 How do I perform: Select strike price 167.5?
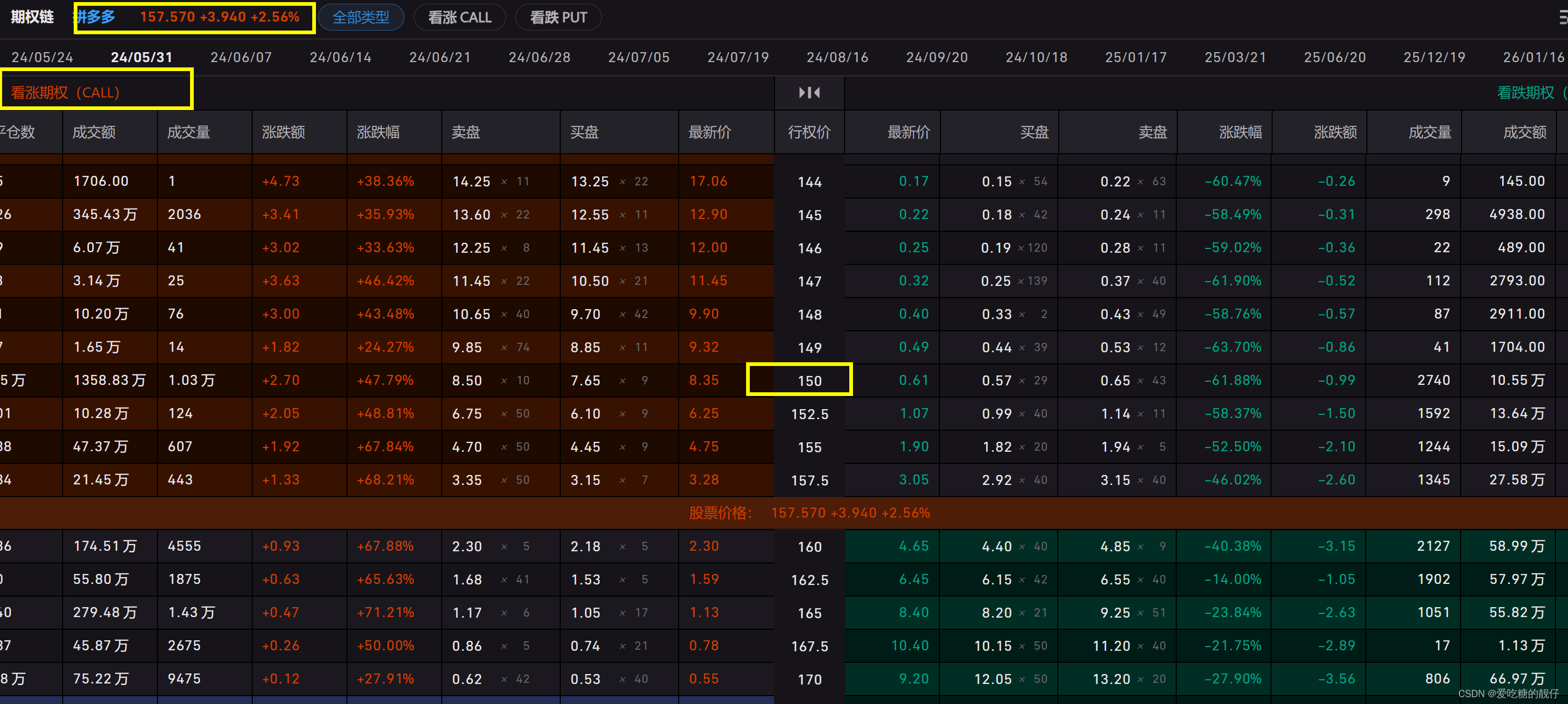point(810,646)
